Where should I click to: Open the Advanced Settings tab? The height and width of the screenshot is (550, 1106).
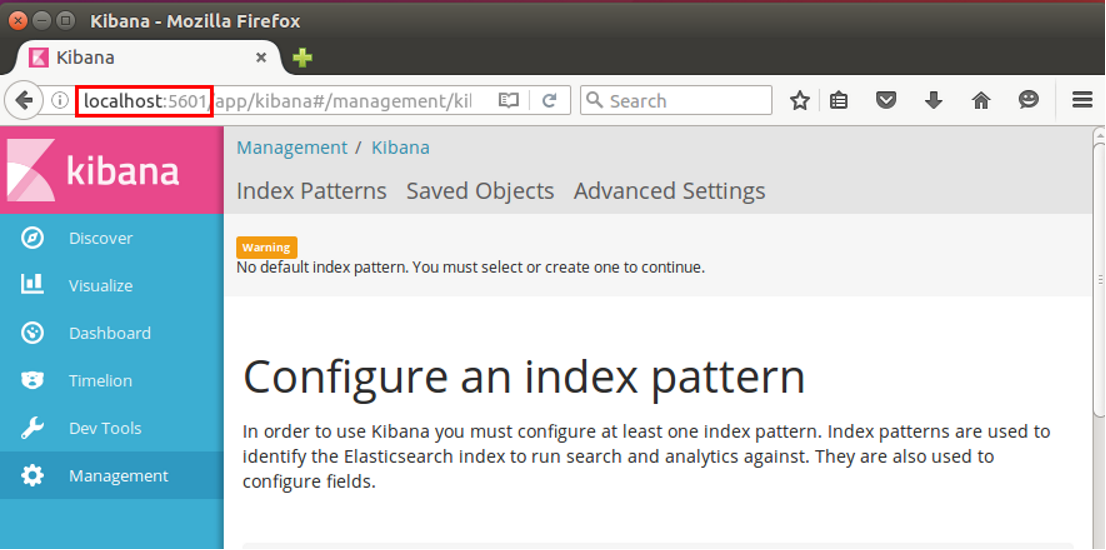coord(669,191)
